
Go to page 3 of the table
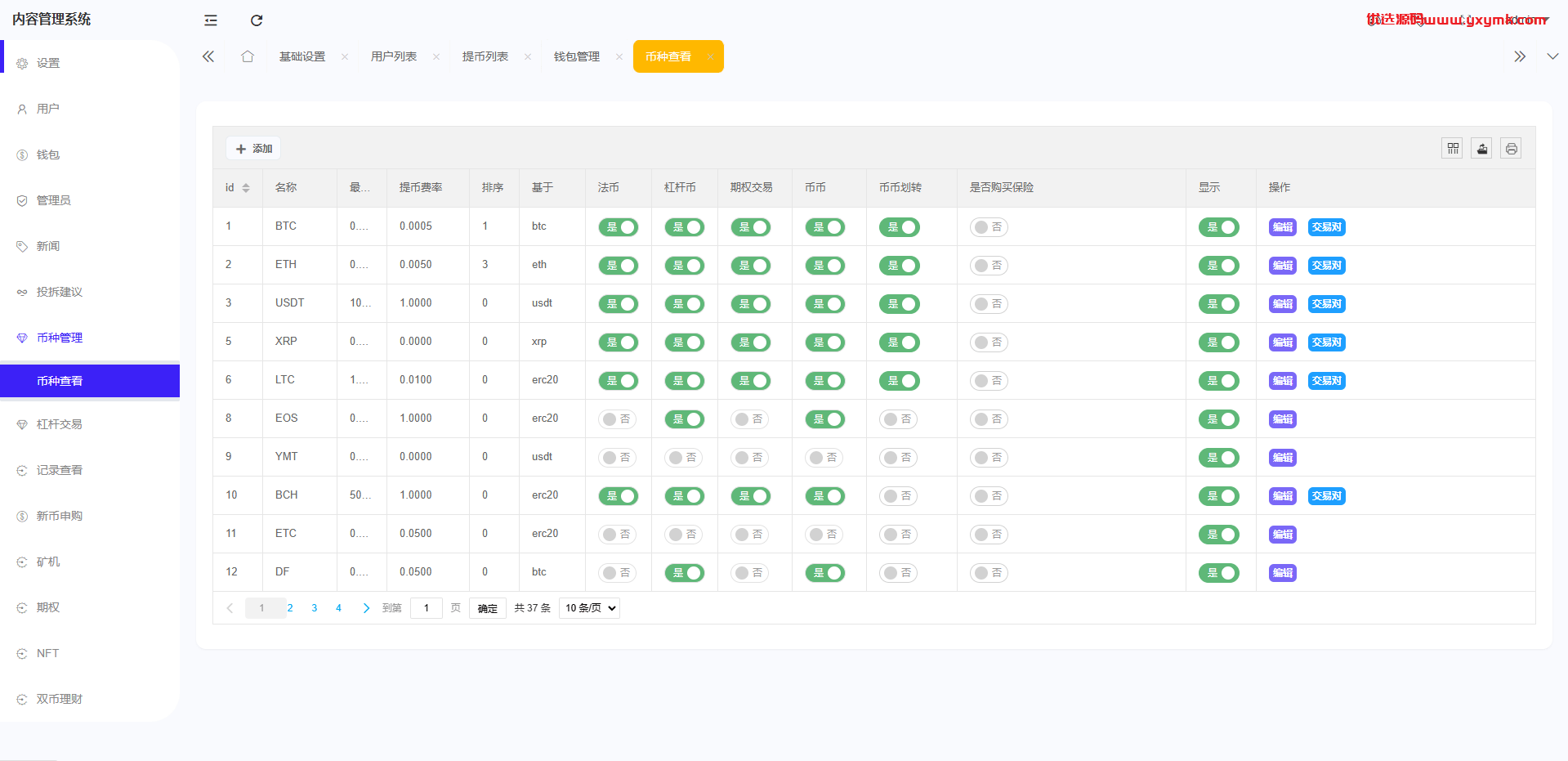click(x=315, y=608)
